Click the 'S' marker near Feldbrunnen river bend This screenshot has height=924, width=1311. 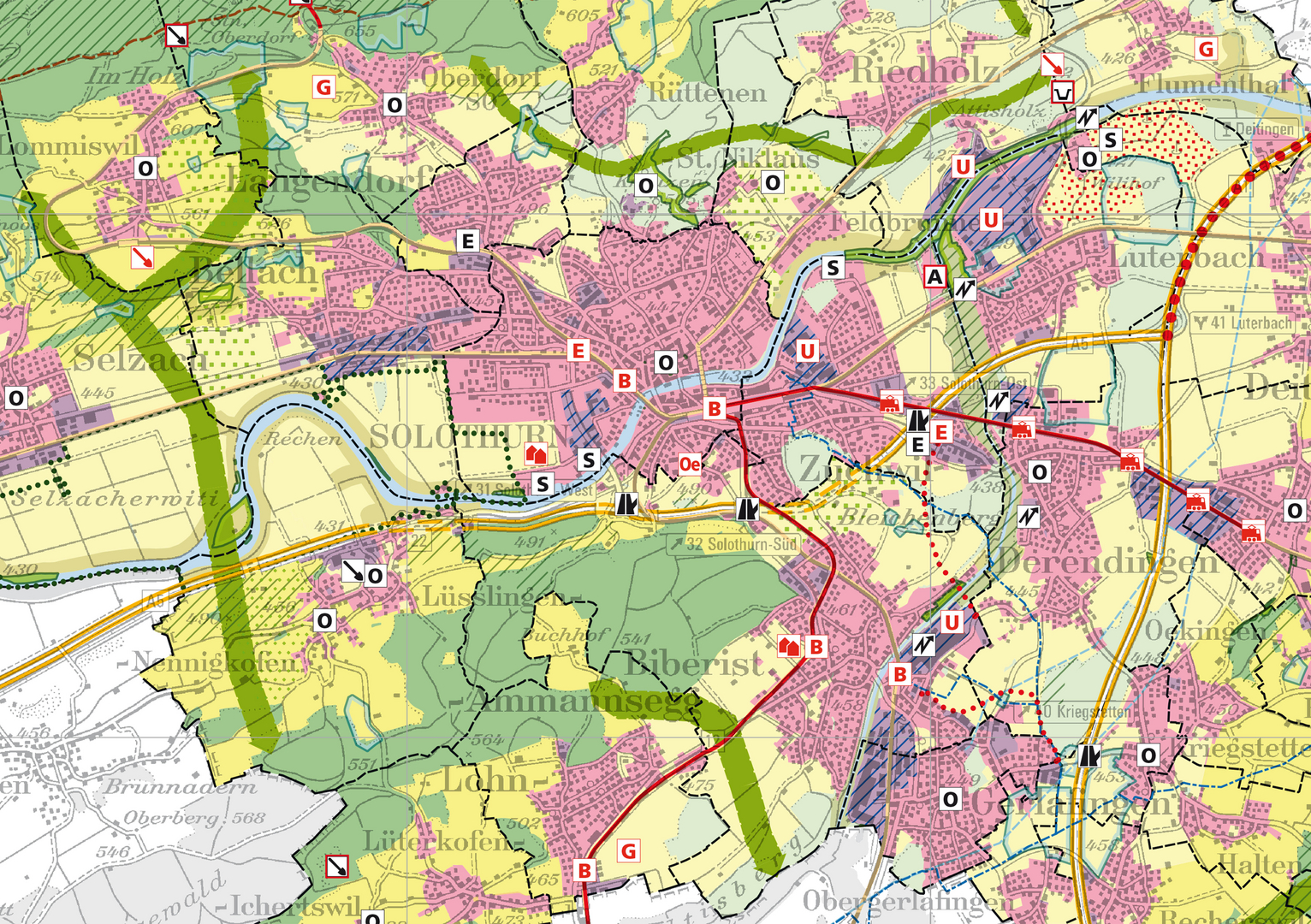833,268
